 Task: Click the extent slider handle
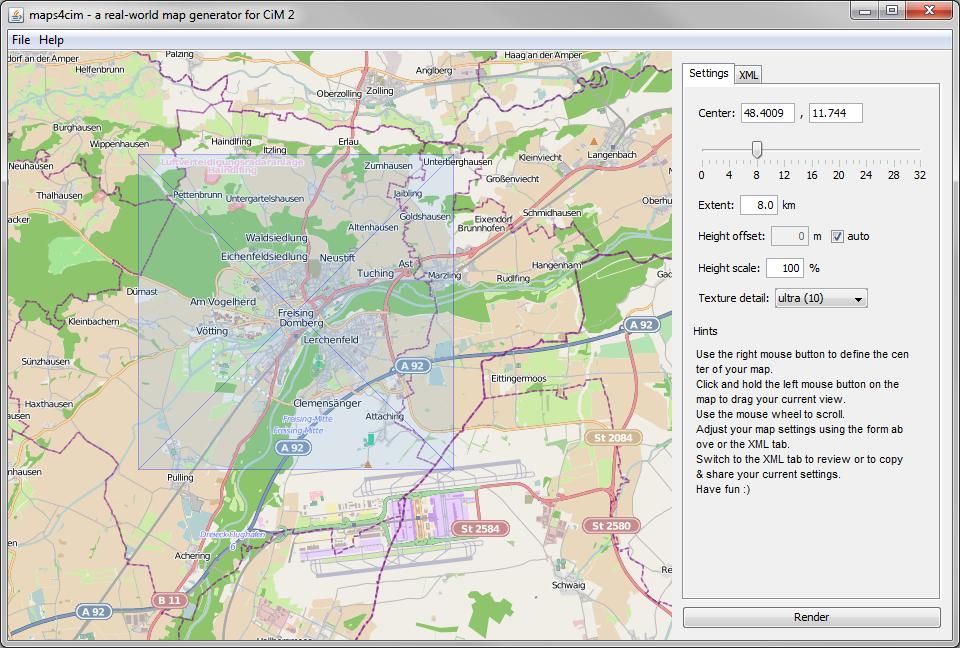(x=757, y=149)
